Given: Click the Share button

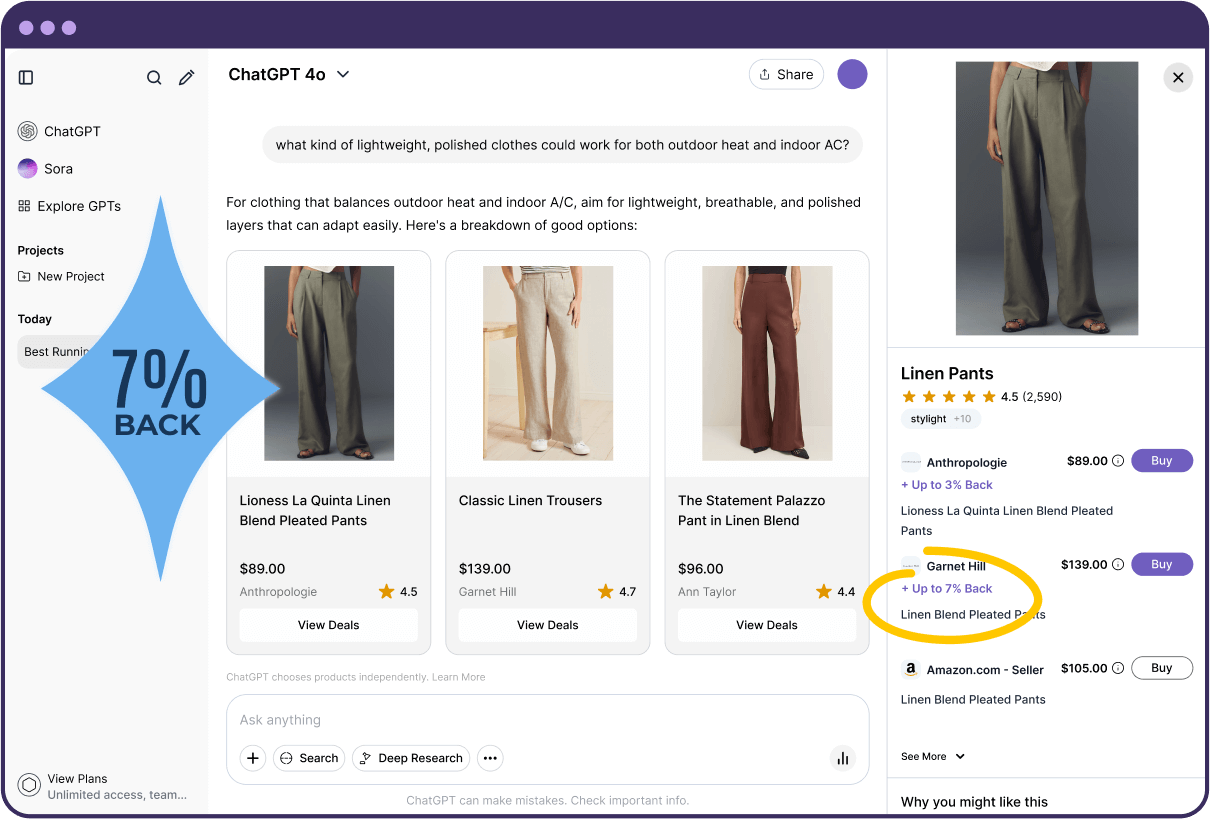Looking at the screenshot, I should pos(786,74).
